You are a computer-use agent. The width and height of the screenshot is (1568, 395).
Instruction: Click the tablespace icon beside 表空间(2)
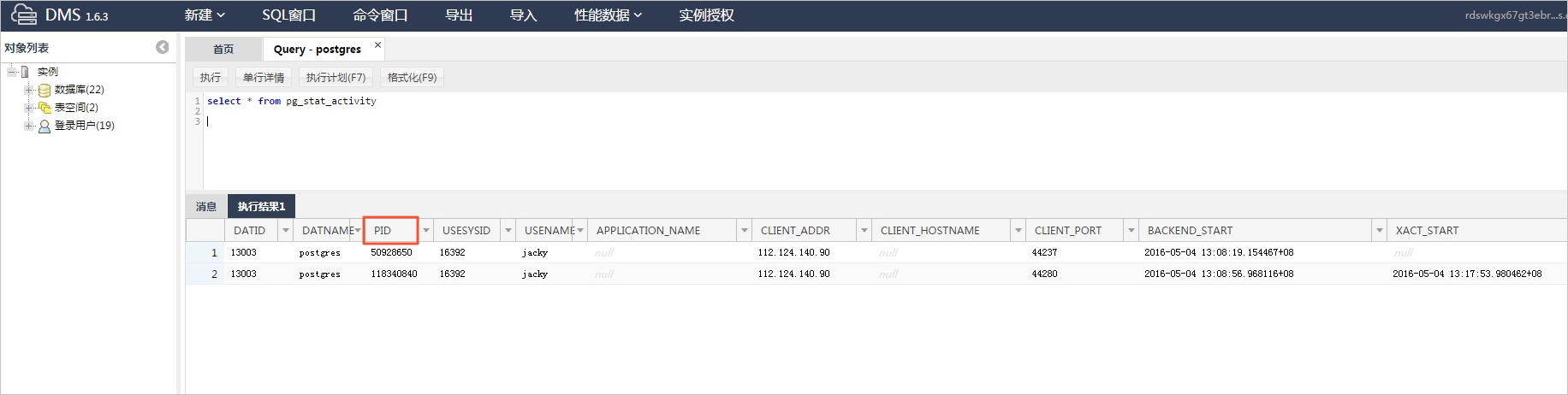pos(45,108)
